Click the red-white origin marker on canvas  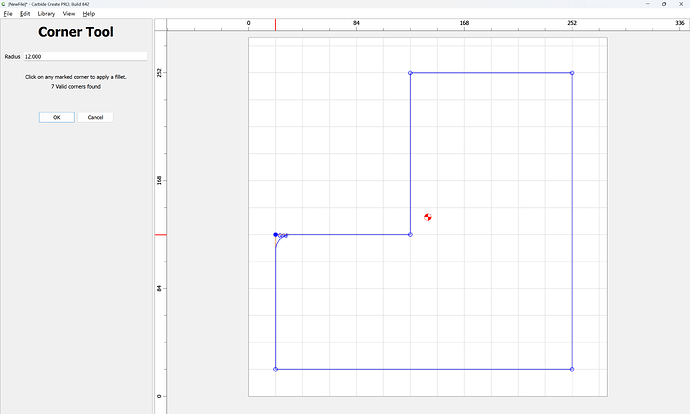tap(428, 217)
